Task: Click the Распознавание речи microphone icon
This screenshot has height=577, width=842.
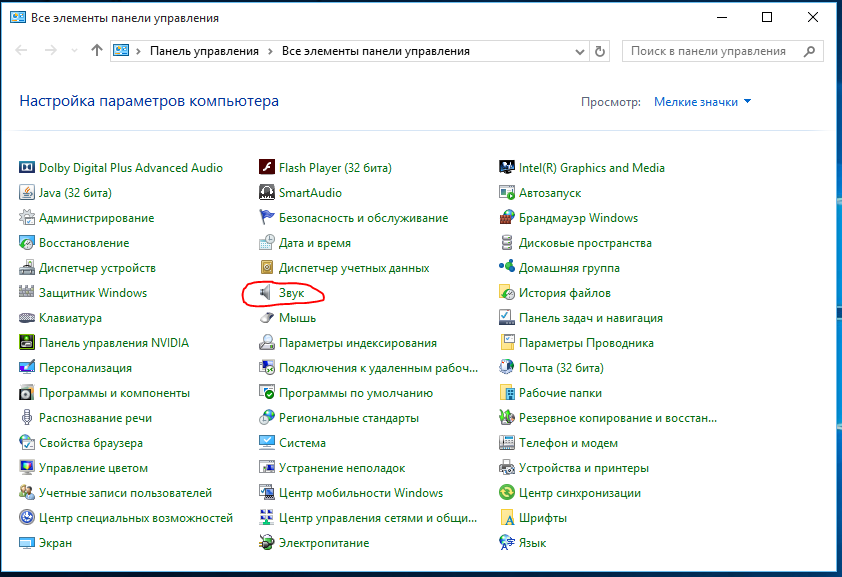Action: click(x=27, y=418)
